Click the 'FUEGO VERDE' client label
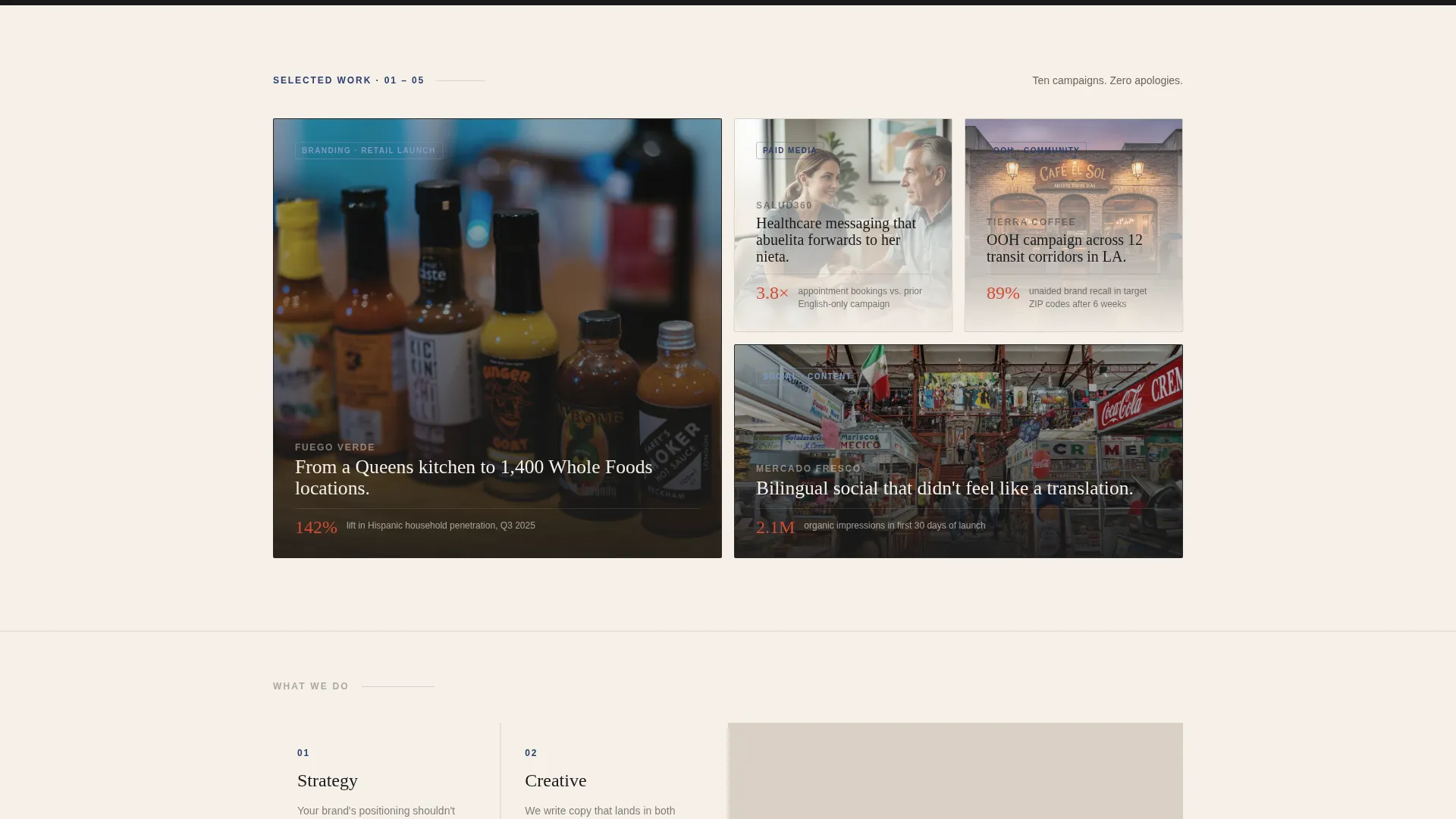 [x=334, y=447]
